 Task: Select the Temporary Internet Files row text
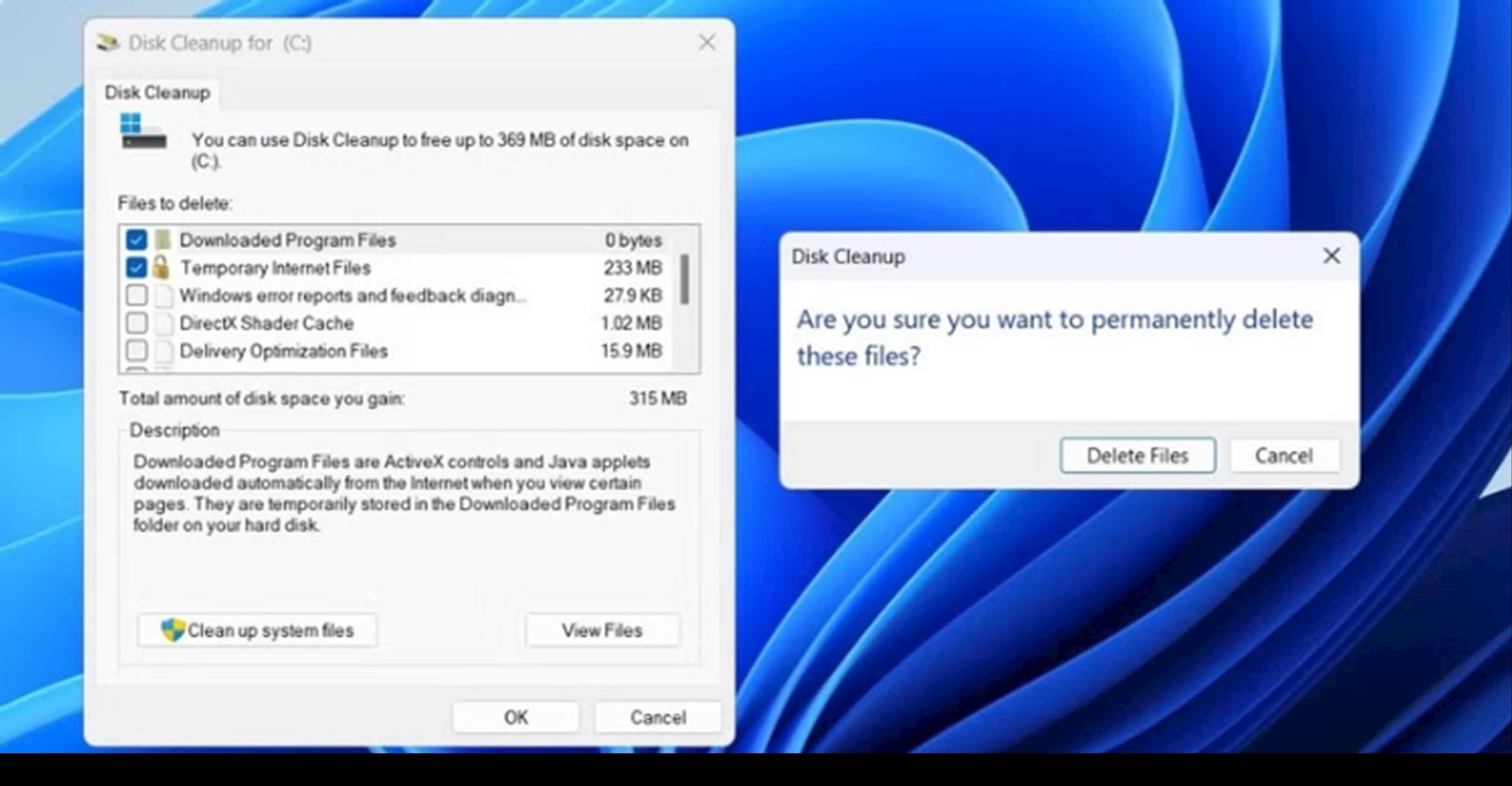(x=276, y=268)
